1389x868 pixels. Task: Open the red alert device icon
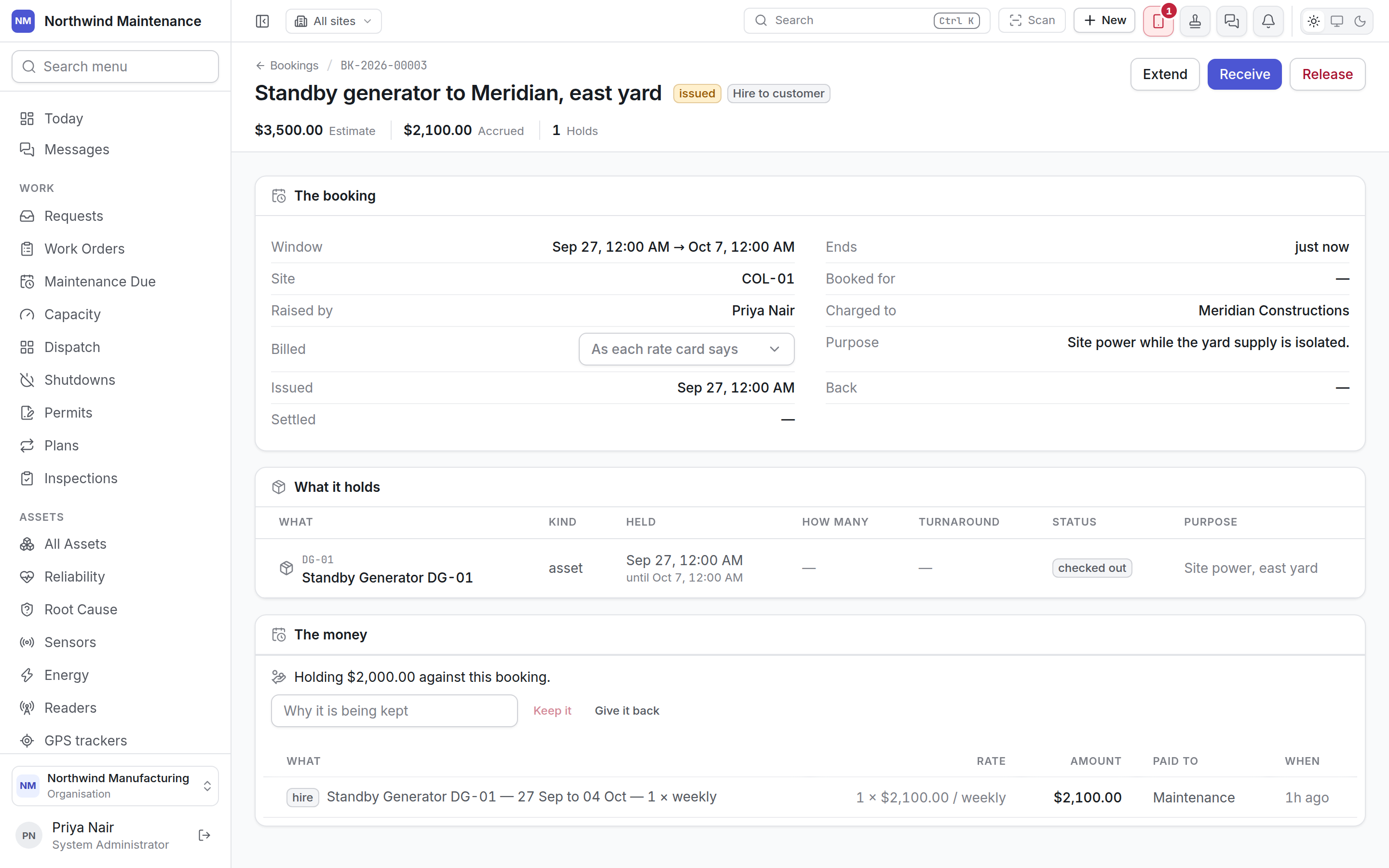click(1158, 21)
